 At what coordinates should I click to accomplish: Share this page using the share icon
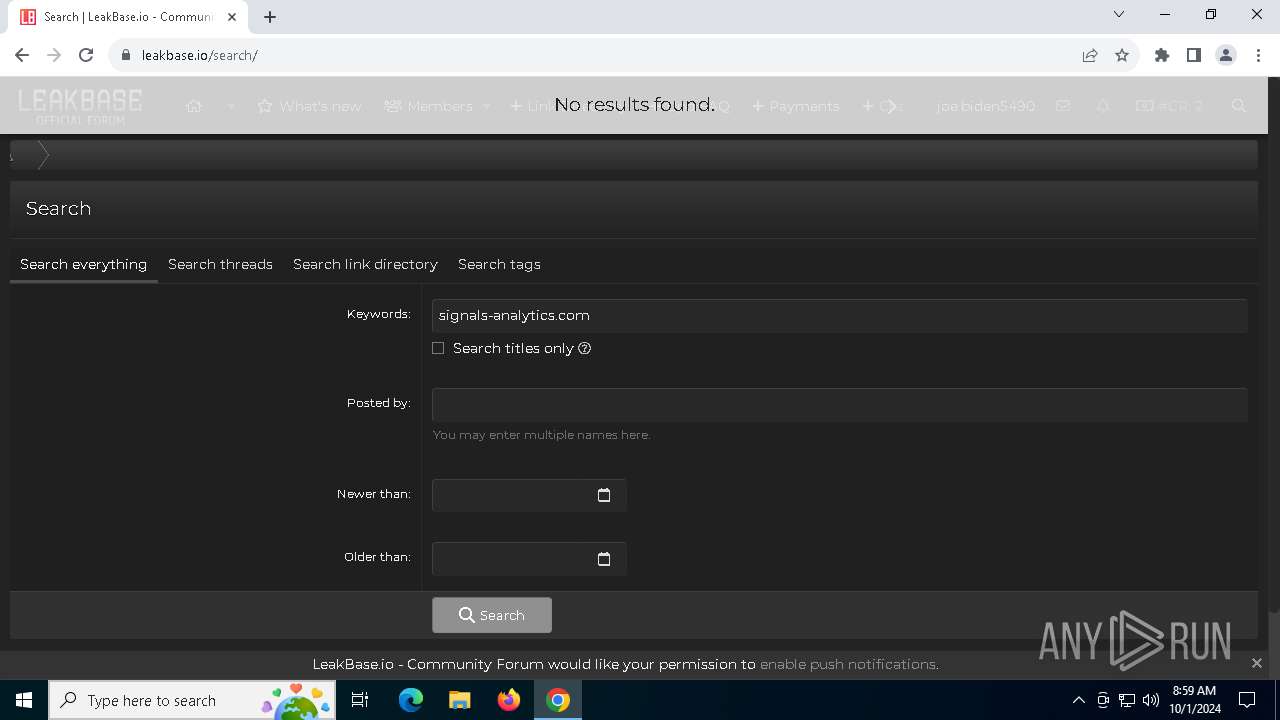point(1090,55)
